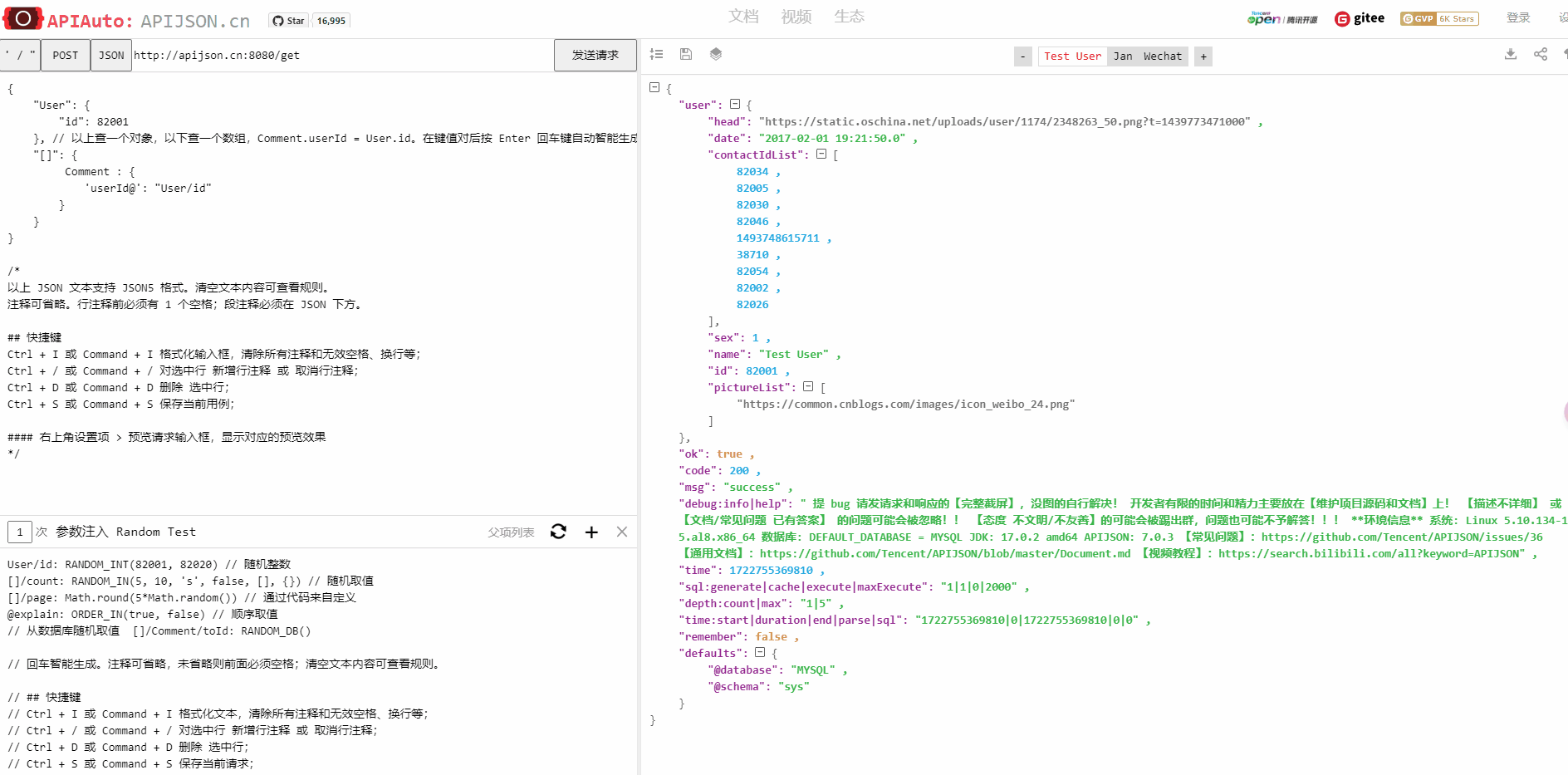Click the contact id value 1493748615711
The image size is (1568, 775).
click(778, 238)
